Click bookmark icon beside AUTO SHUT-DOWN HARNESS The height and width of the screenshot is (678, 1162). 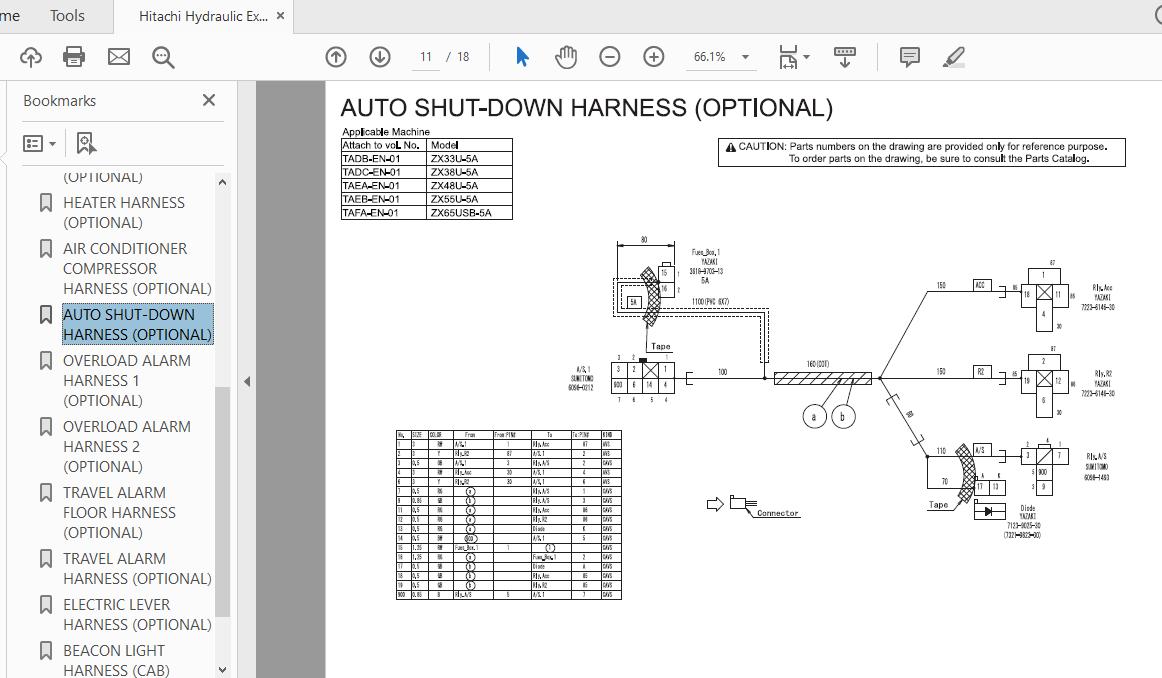click(46, 314)
